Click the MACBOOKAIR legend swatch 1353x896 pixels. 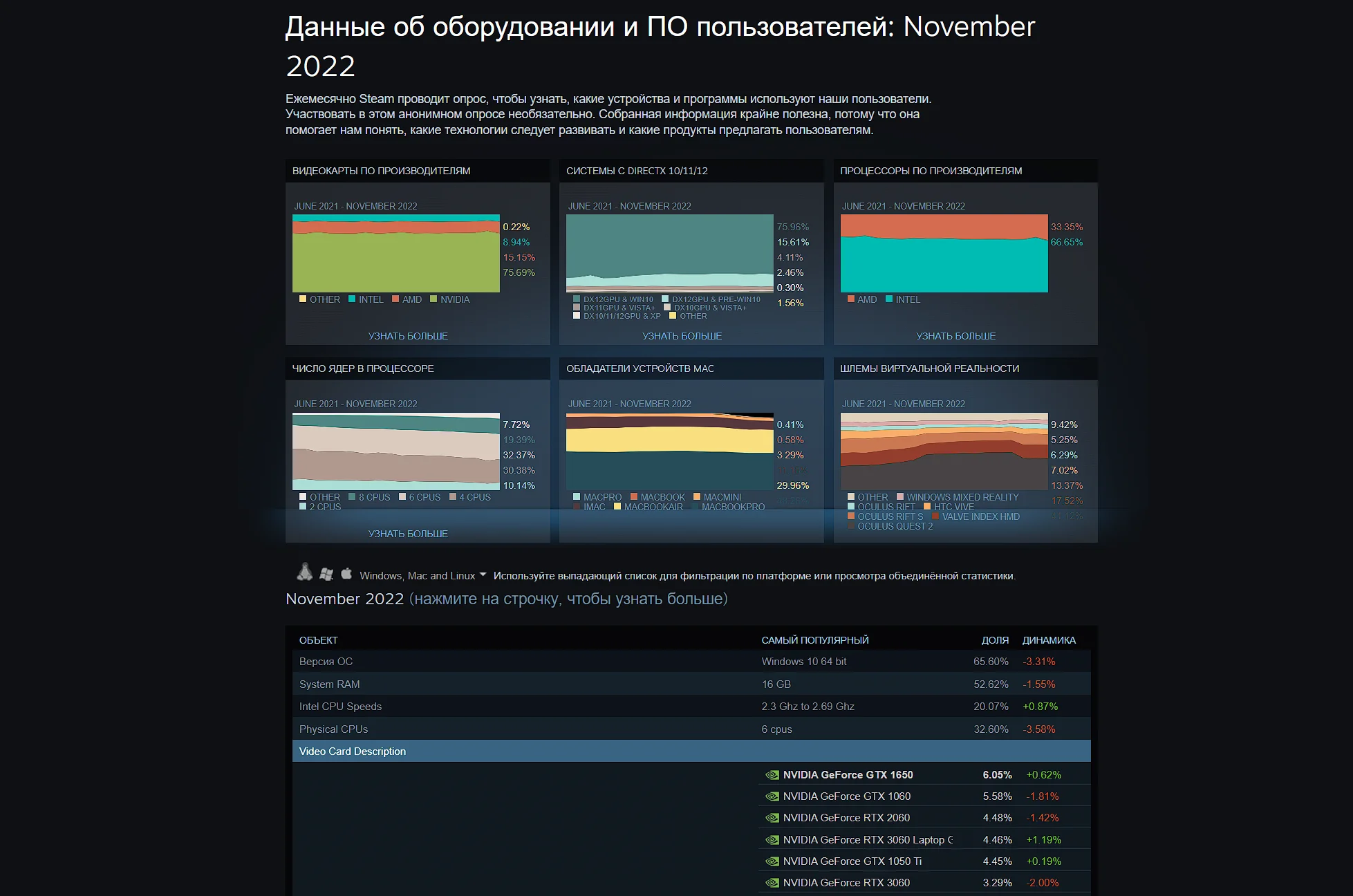(617, 507)
